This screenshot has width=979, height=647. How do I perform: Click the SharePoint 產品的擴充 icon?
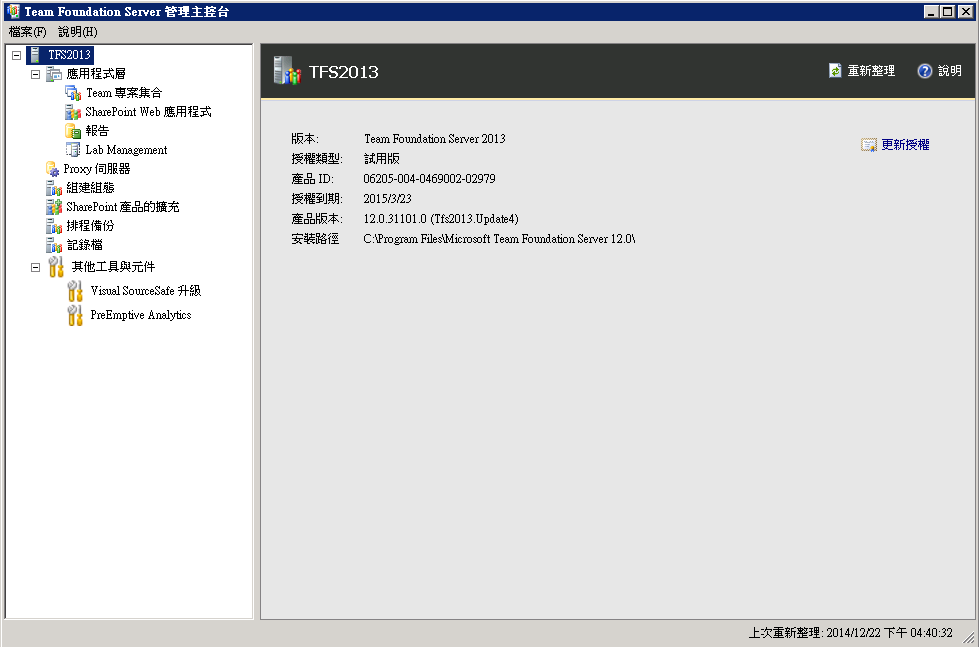point(54,207)
